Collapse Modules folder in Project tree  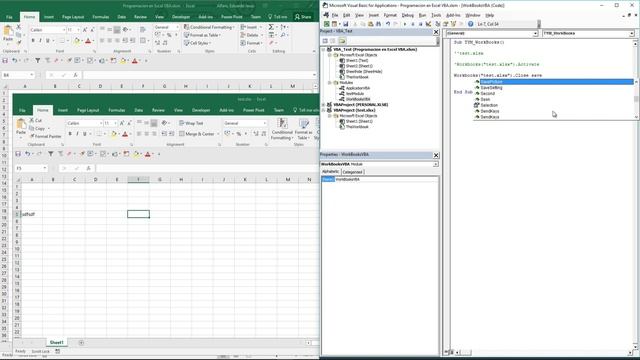330,82
